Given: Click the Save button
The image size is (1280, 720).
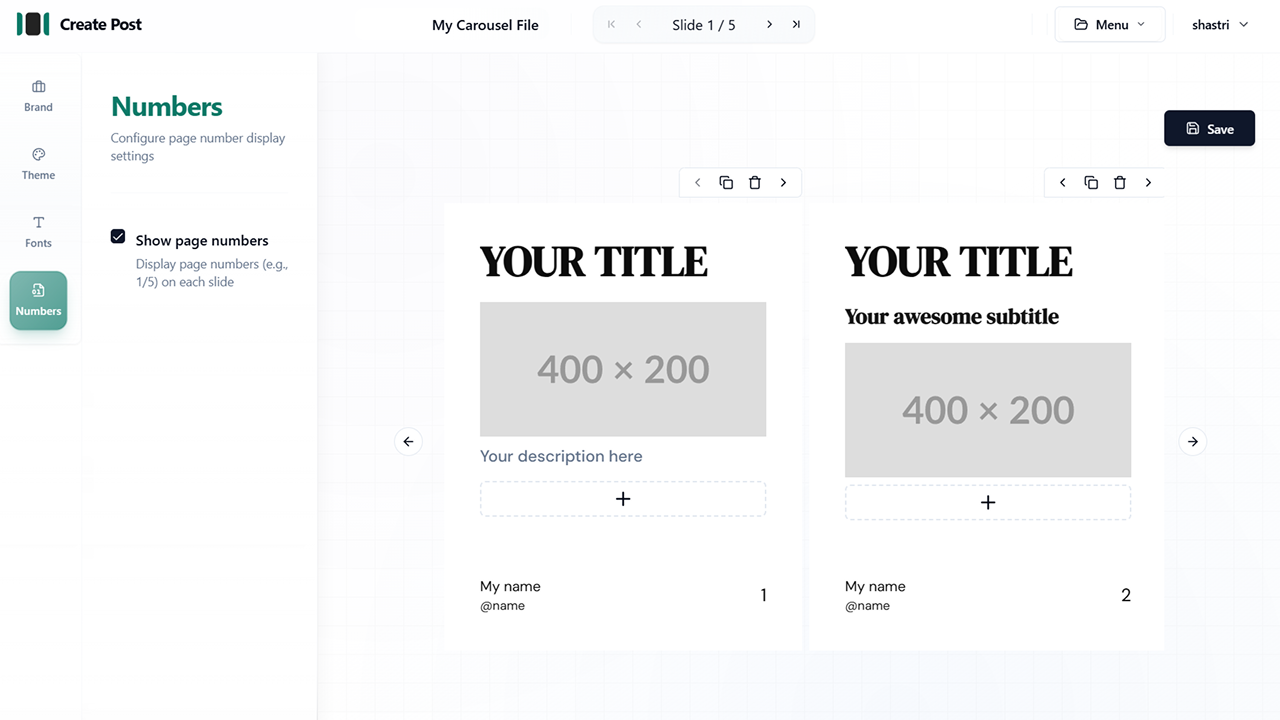Looking at the screenshot, I should pos(1209,128).
